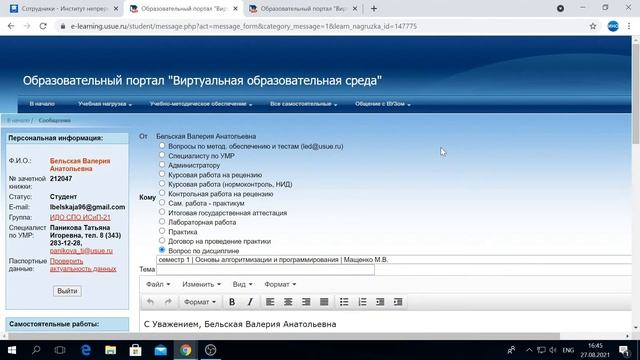The image size is (640, 360).
Task: Open Mail app from taskbar
Action: [x=160, y=350]
